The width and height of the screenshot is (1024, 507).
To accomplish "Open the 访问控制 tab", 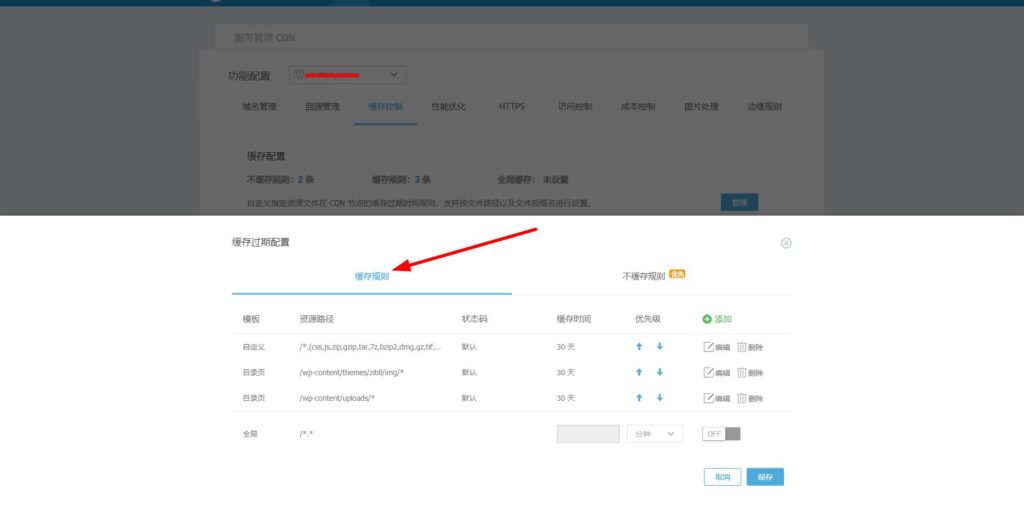I will [x=575, y=106].
